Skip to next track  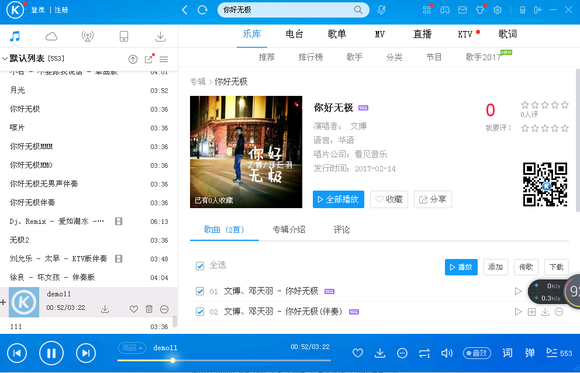click(x=86, y=353)
